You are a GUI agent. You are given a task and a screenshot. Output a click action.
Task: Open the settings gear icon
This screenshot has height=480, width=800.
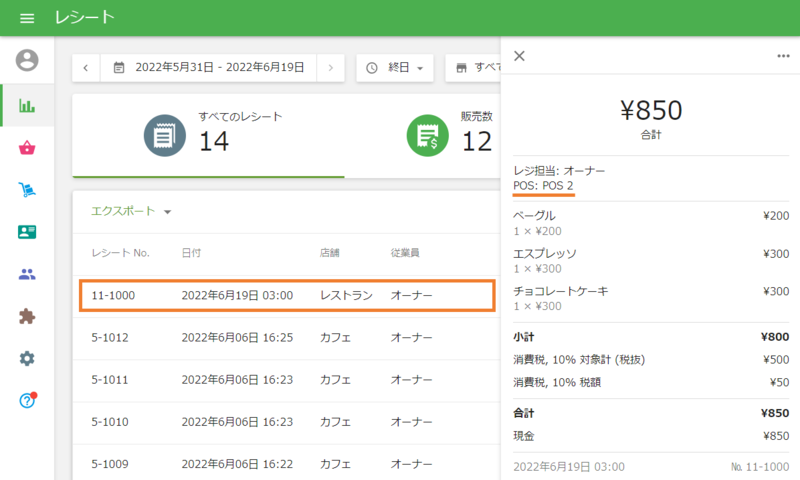coord(27,358)
